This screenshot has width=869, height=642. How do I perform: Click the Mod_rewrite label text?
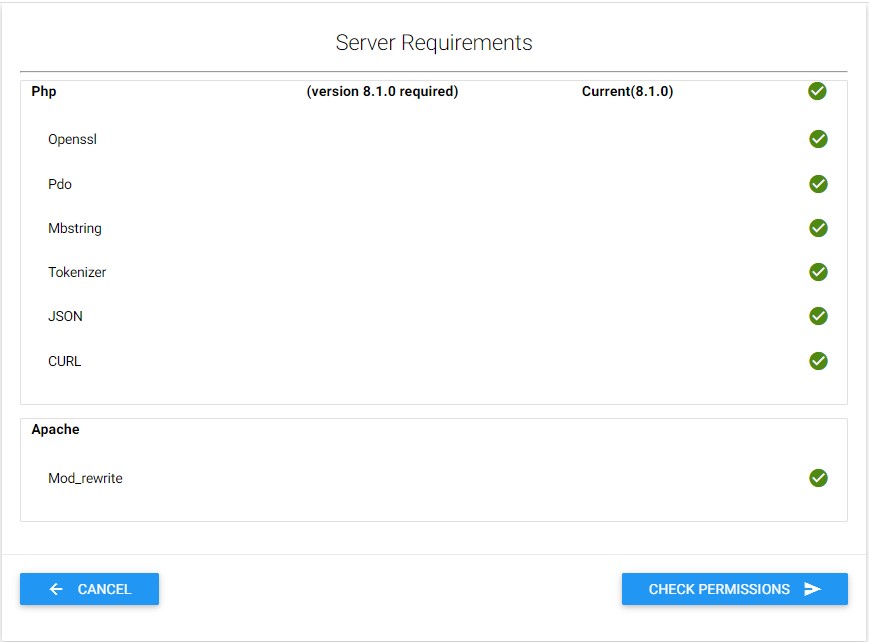pos(85,479)
